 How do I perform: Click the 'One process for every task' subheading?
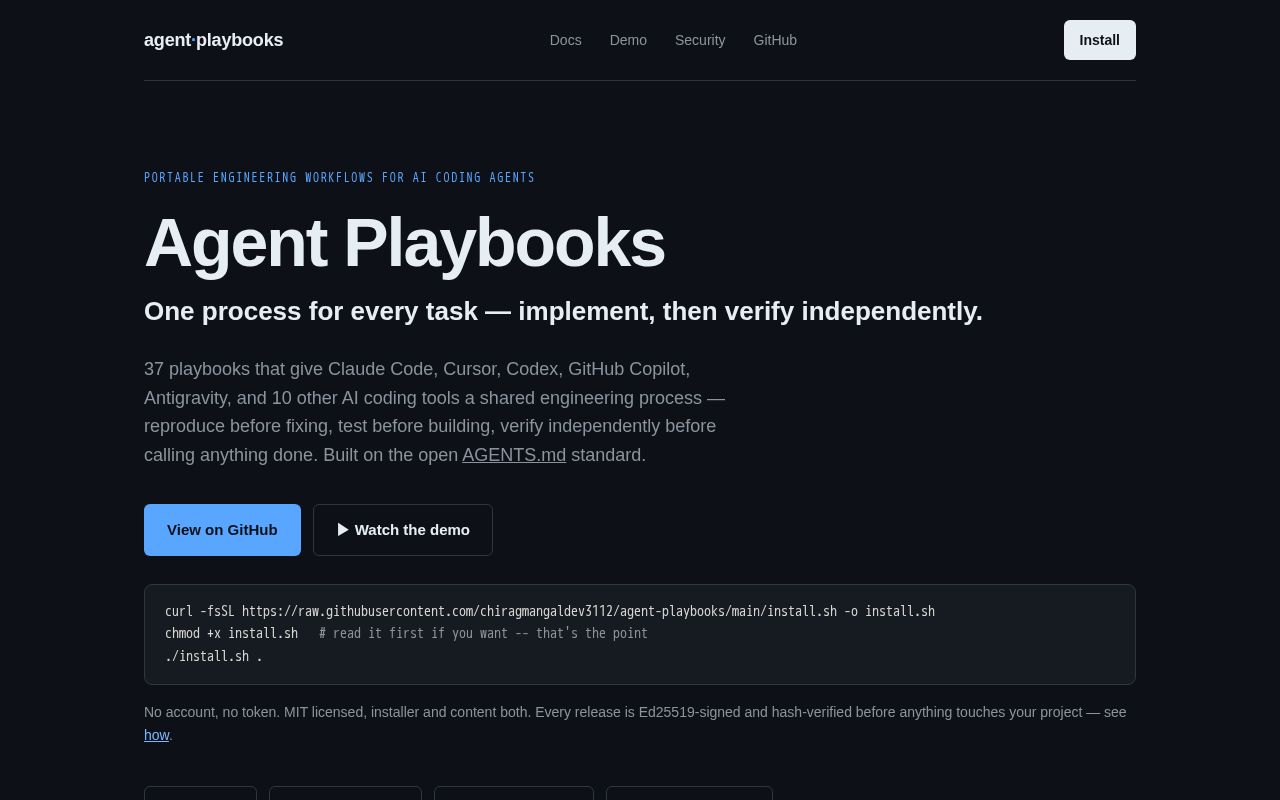(x=563, y=311)
